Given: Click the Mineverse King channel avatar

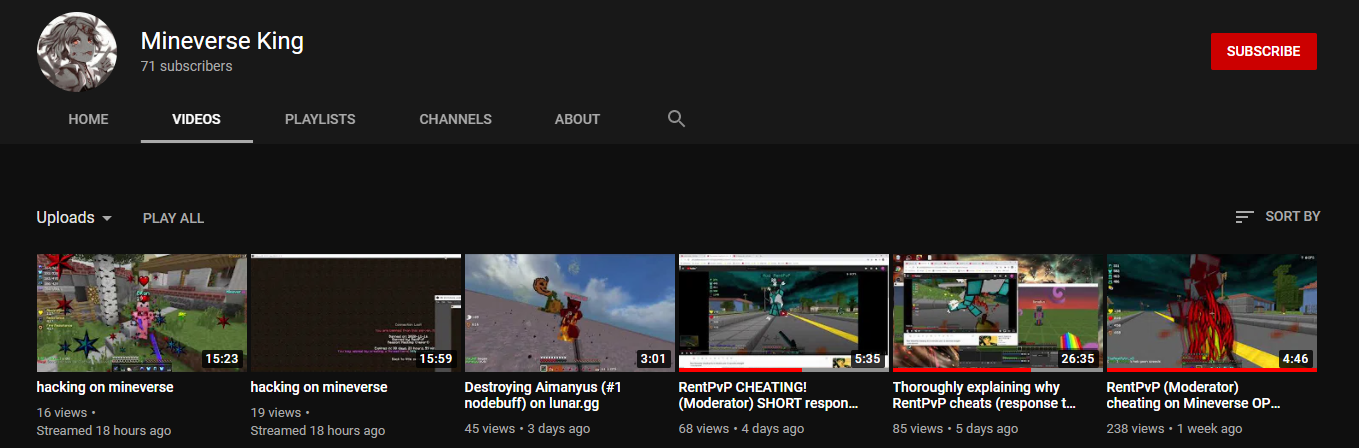Looking at the screenshot, I should 78,52.
